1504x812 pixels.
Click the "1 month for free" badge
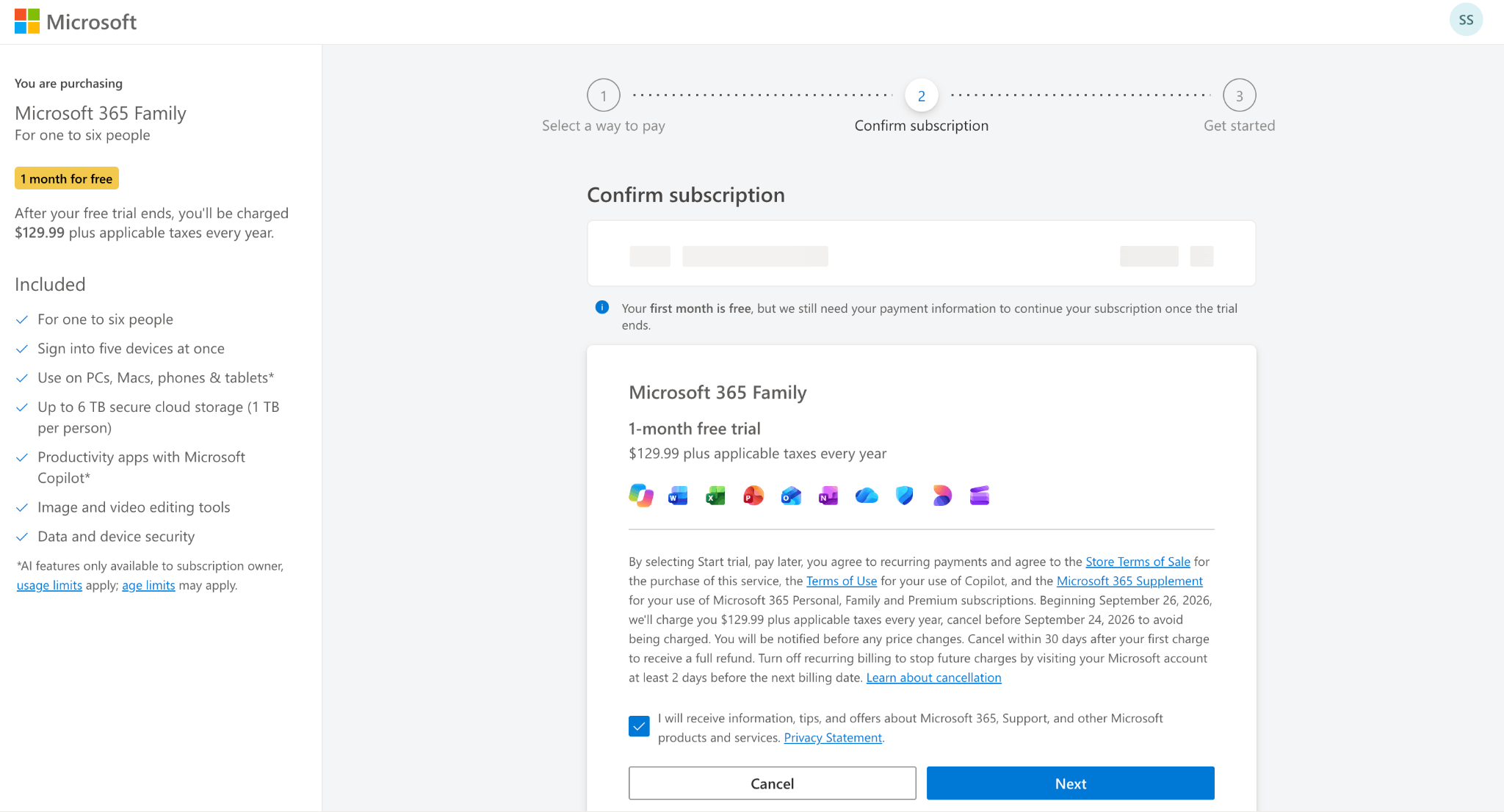67,178
